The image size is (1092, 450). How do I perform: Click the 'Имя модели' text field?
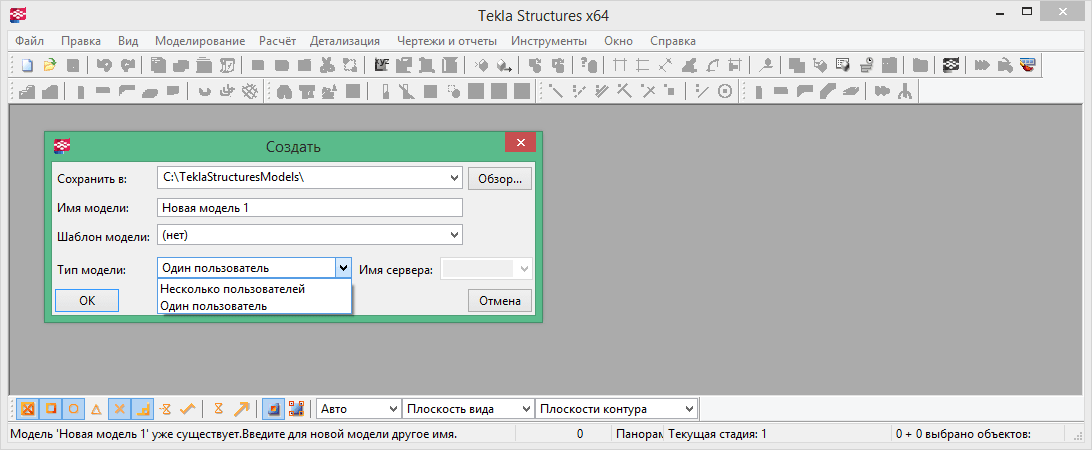pyautogui.click(x=310, y=208)
